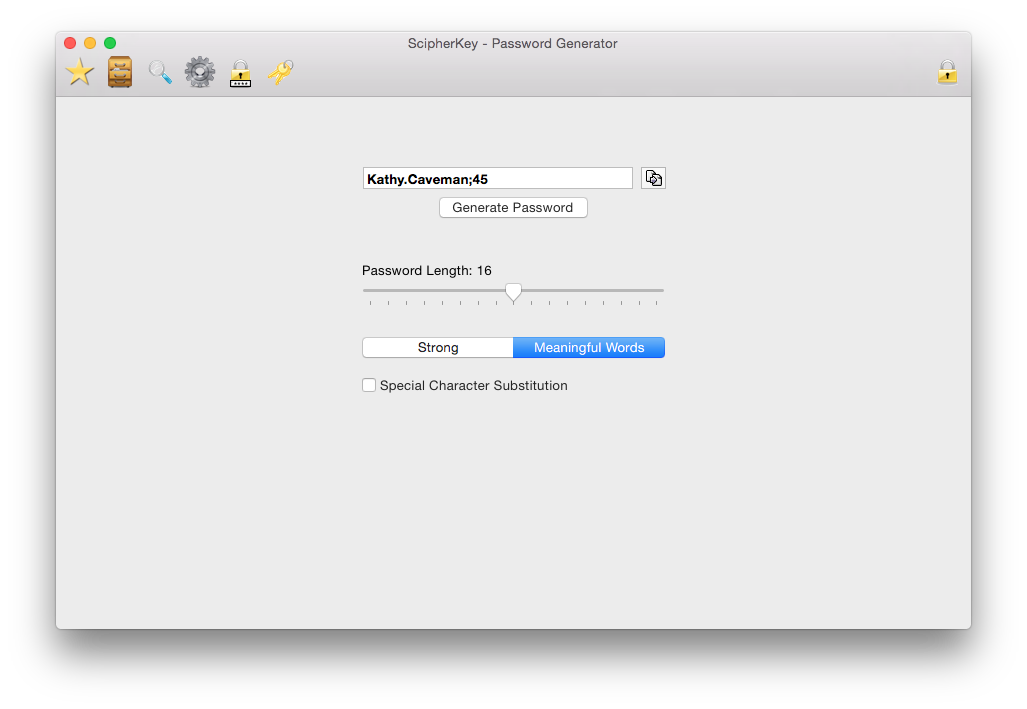
Task: Copy generated password with the copy icon
Action: [653, 178]
